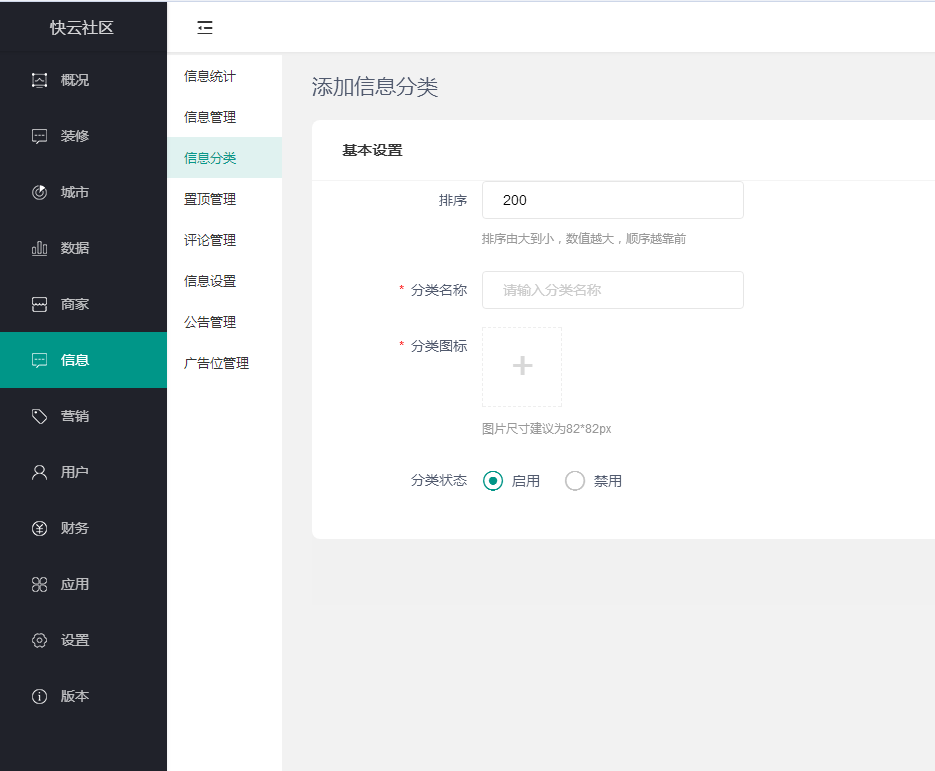935x771 pixels.
Task: Select the 禁用 radio button
Action: 575,481
